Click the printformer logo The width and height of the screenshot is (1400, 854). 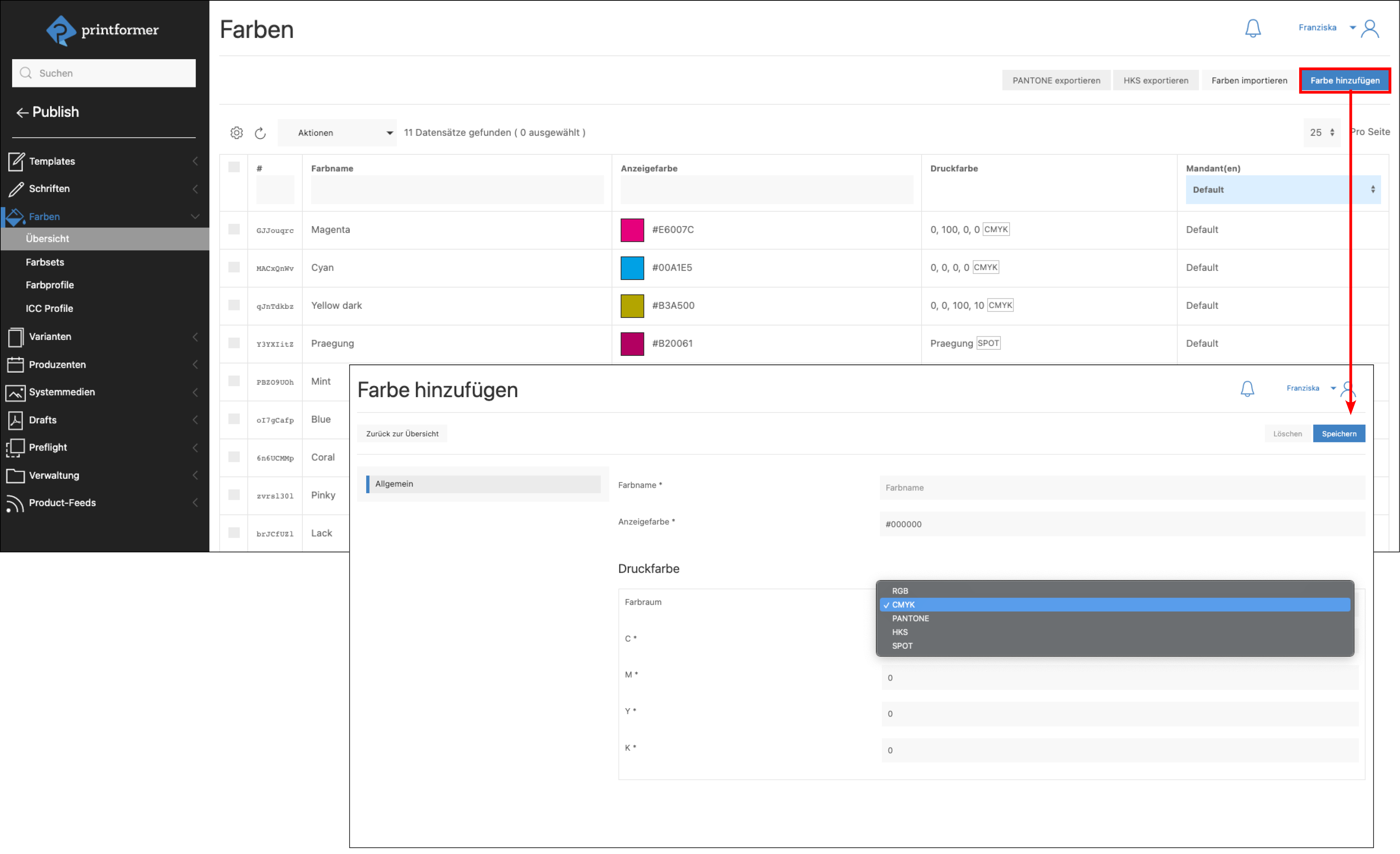coord(103,30)
